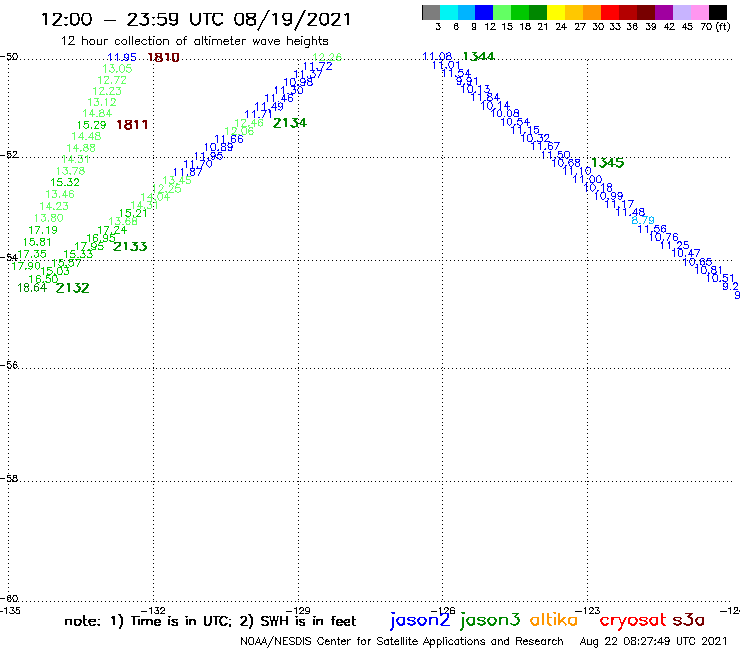Image resolution: width=740 pixels, height=650 pixels.
Task: Select the 17.90 wave height value
Action: click(26, 266)
